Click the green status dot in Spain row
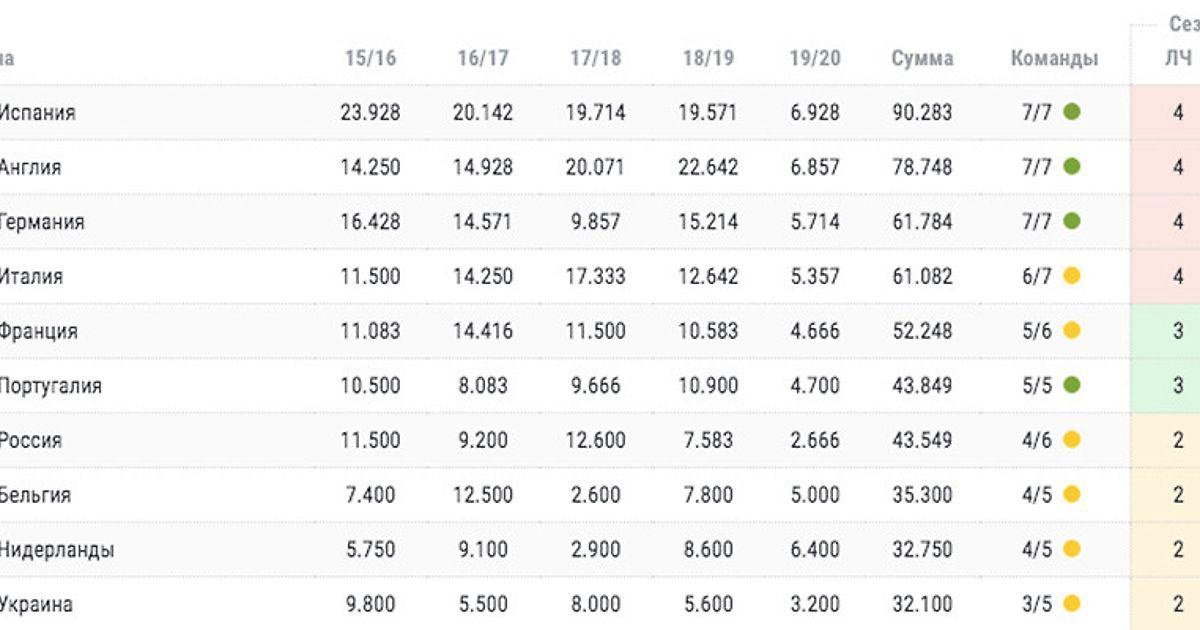The image size is (1200, 630). point(1072,112)
